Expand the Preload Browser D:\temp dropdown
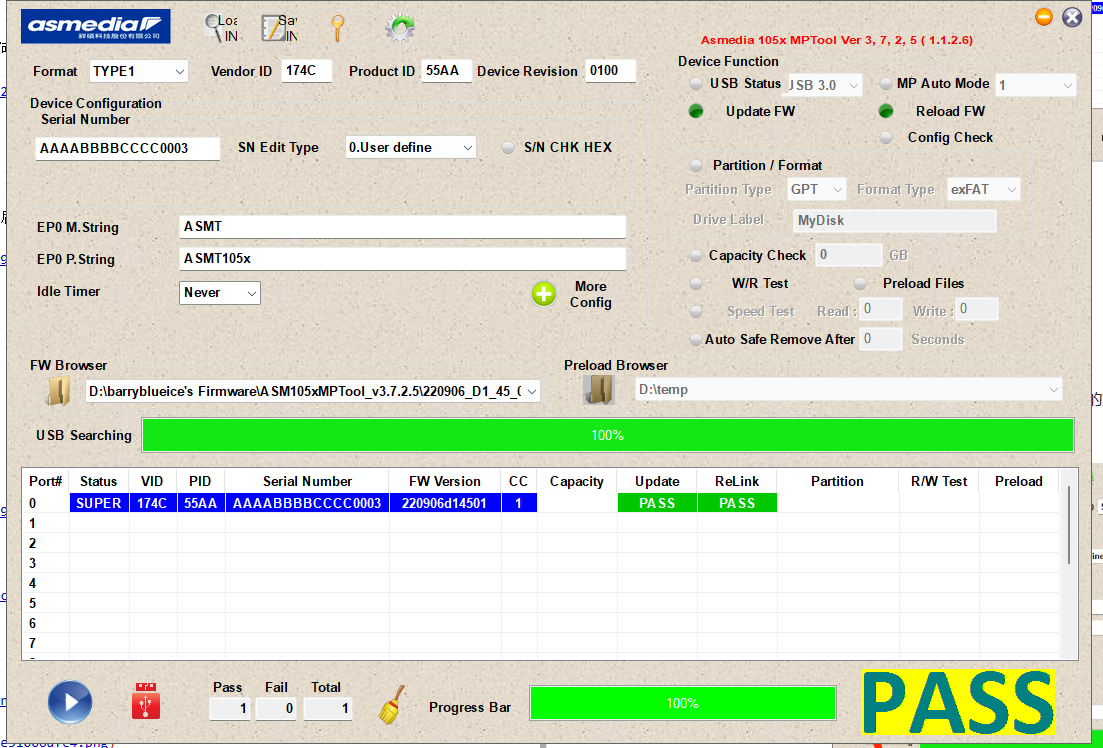 pos(1054,390)
